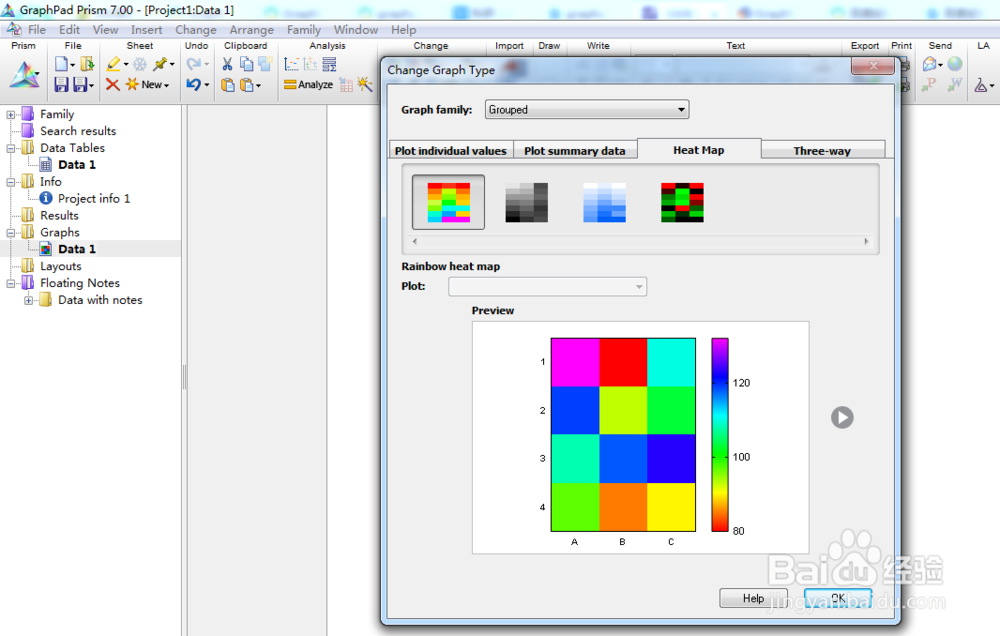The height and width of the screenshot is (636, 1000).
Task: Select Search results in navigator
Action: 78,131
